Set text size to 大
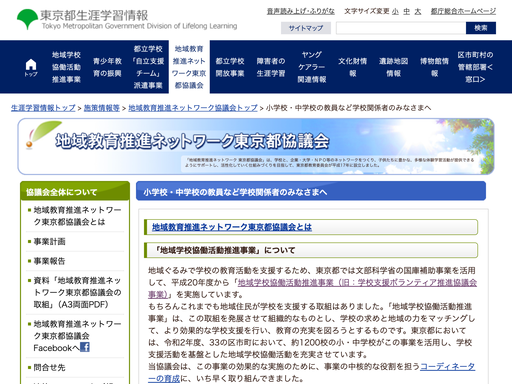This screenshot has width=512, height=384. pyautogui.click(x=418, y=11)
